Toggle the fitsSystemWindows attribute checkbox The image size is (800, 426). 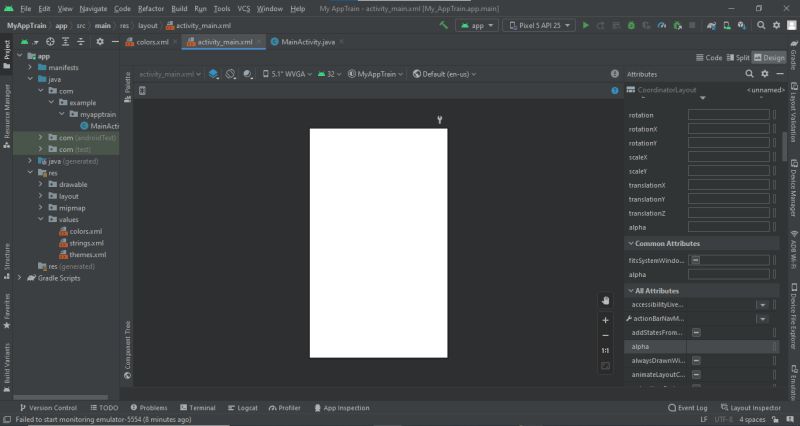point(695,260)
